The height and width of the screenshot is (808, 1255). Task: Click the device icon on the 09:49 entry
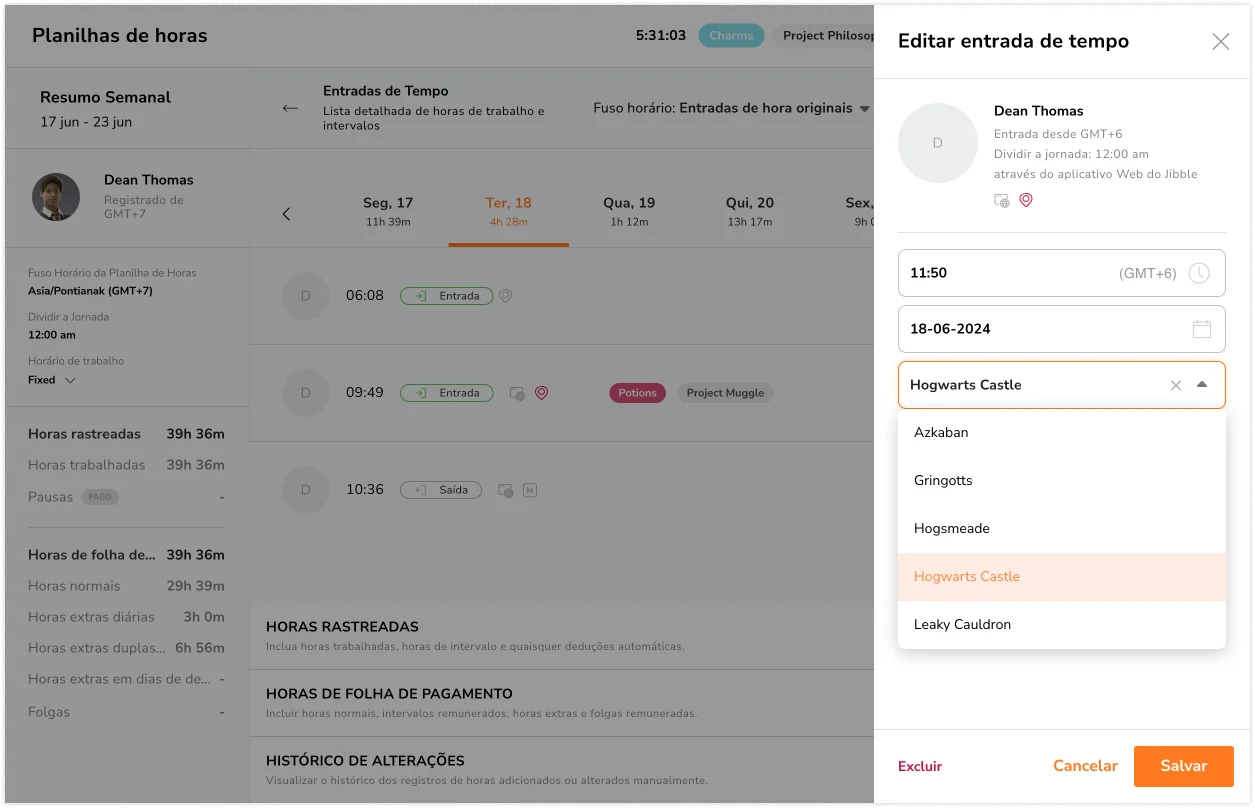pos(517,393)
